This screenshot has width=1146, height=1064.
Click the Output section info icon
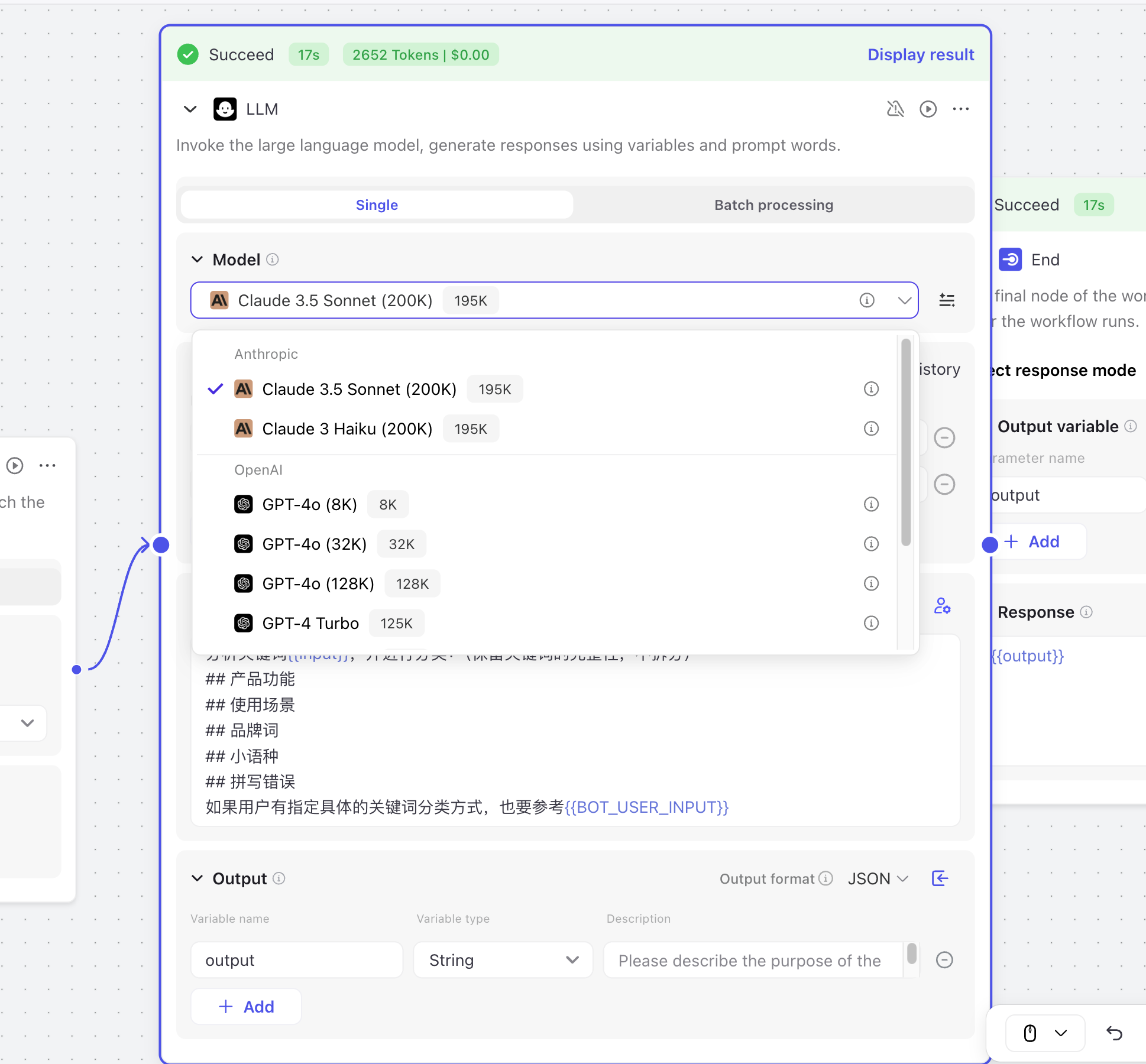point(279,878)
